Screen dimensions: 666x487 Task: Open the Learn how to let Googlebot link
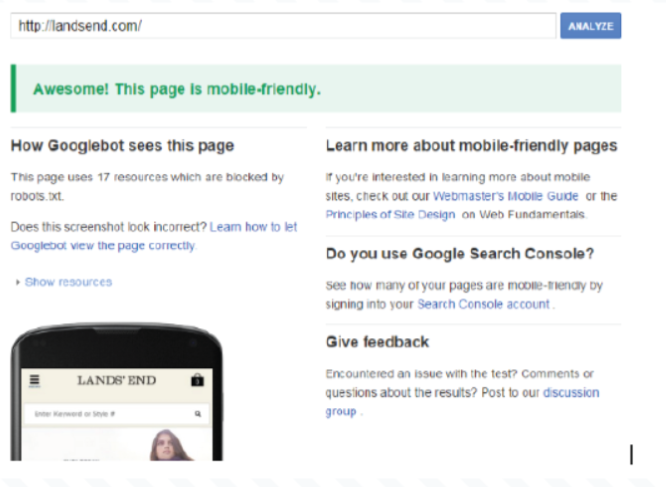tap(154, 236)
